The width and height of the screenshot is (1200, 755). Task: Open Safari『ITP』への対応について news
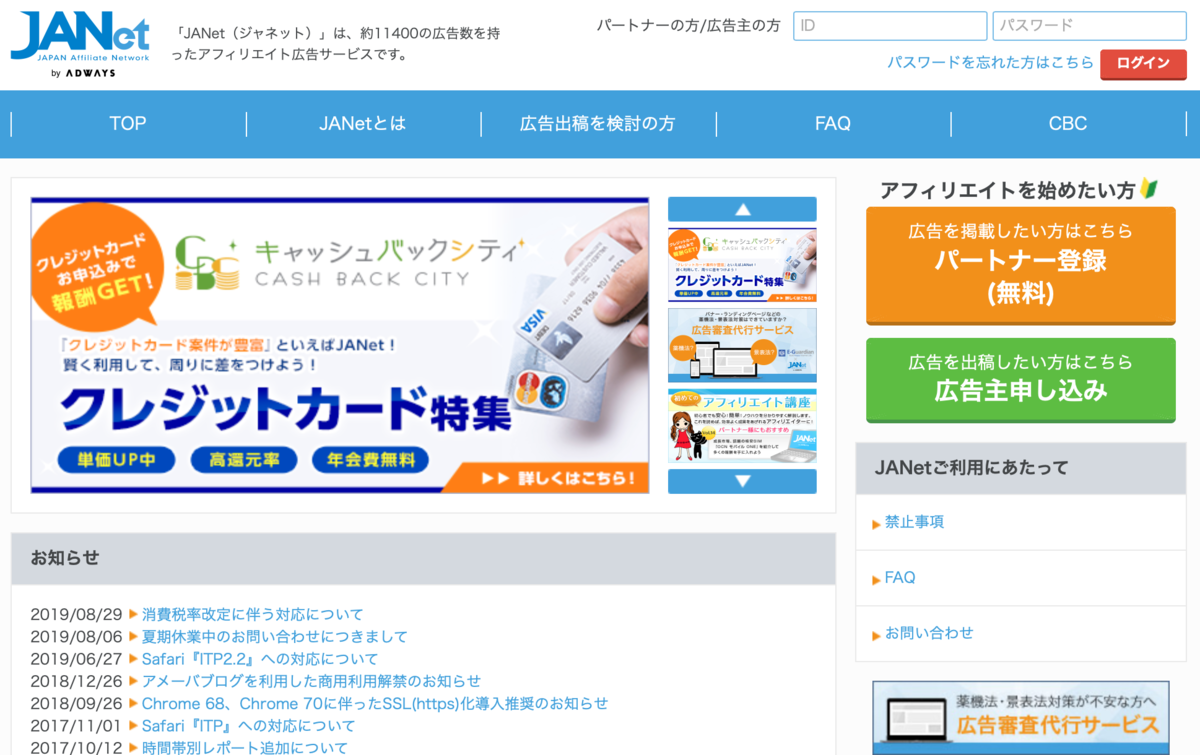249,726
